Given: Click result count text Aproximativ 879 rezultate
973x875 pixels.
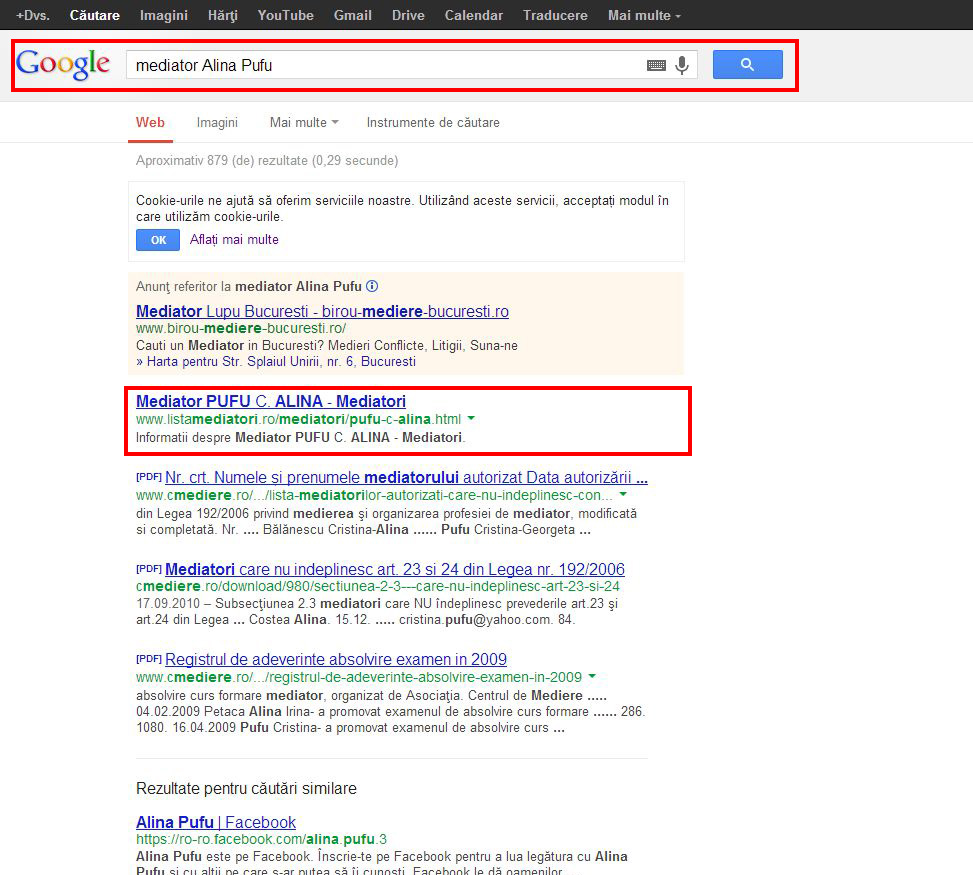Looking at the screenshot, I should [x=267, y=160].
